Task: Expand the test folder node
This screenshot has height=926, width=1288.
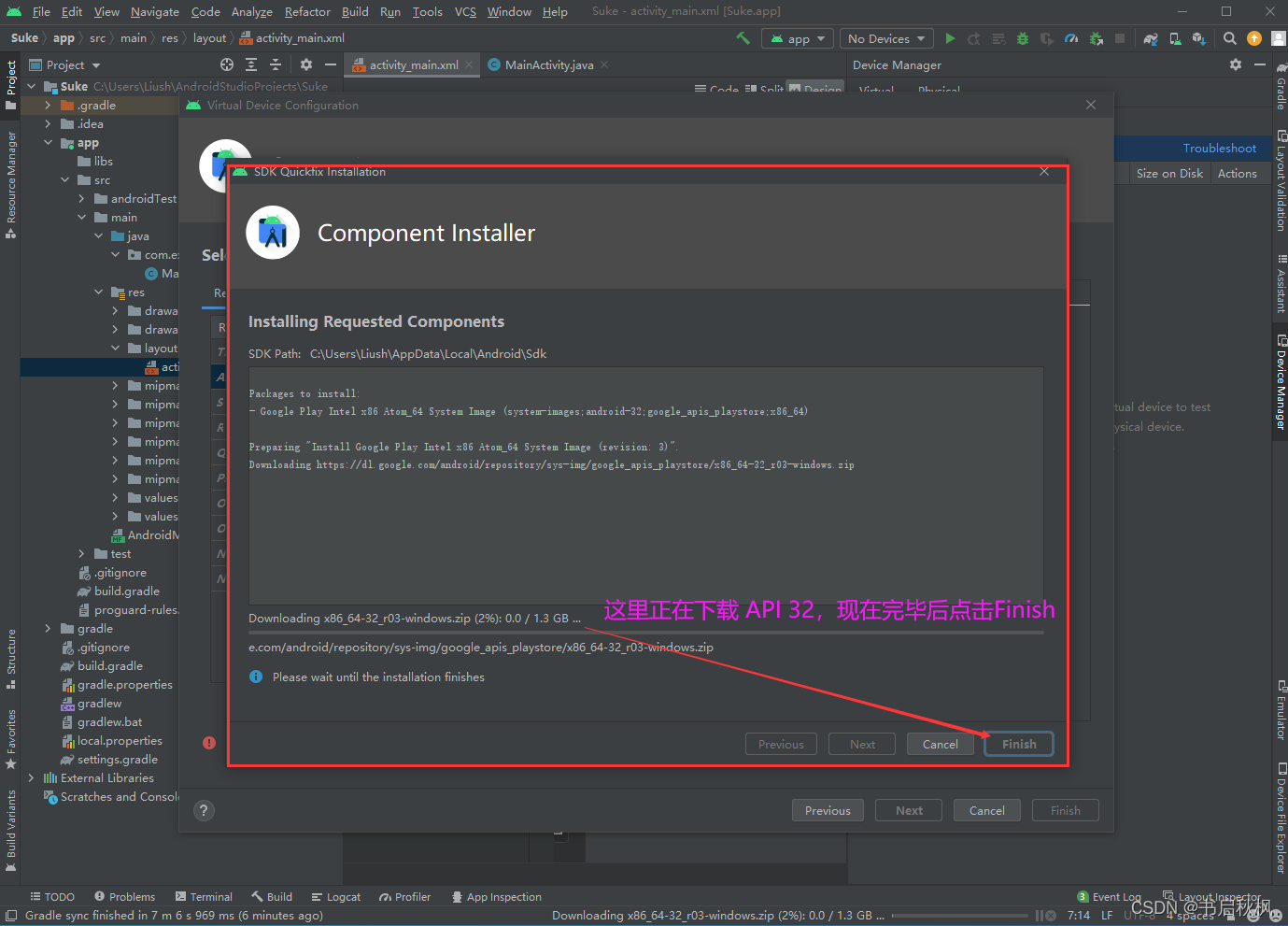Action: 81,554
